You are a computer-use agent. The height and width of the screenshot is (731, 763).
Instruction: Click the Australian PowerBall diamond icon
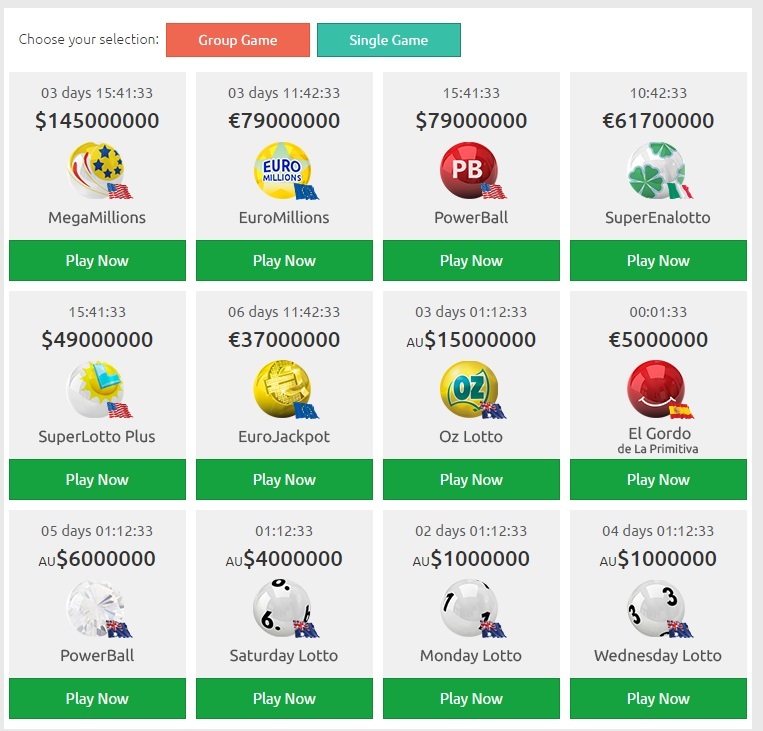click(97, 608)
